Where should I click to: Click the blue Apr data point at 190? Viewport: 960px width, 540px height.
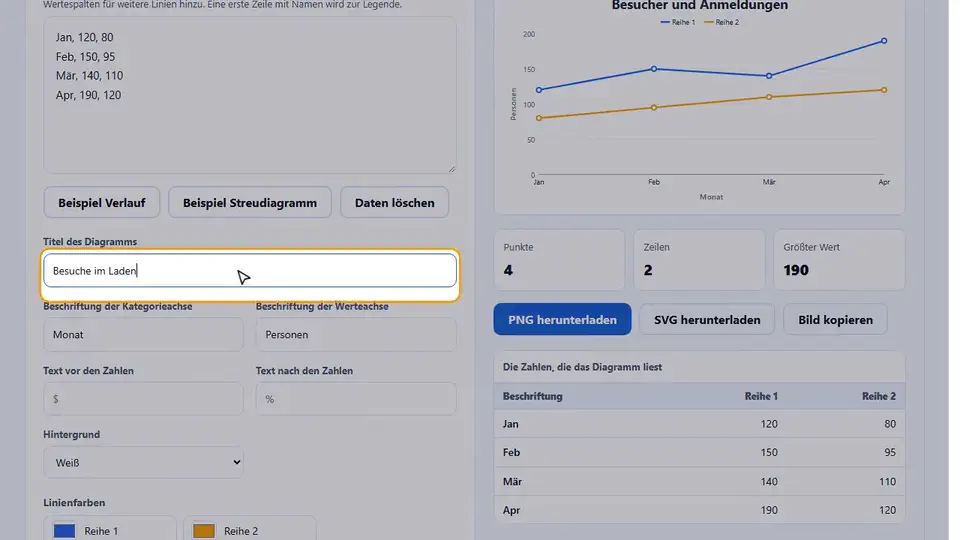(884, 41)
